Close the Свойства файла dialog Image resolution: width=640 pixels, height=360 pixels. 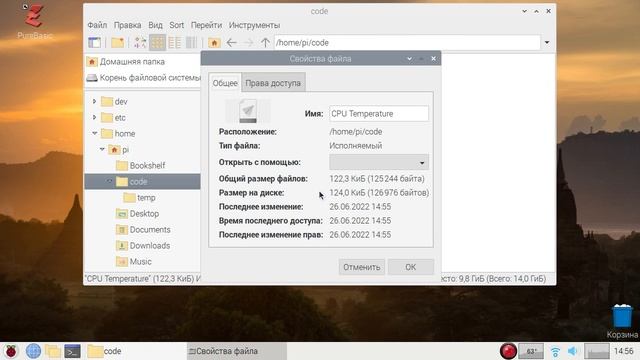coord(433,59)
